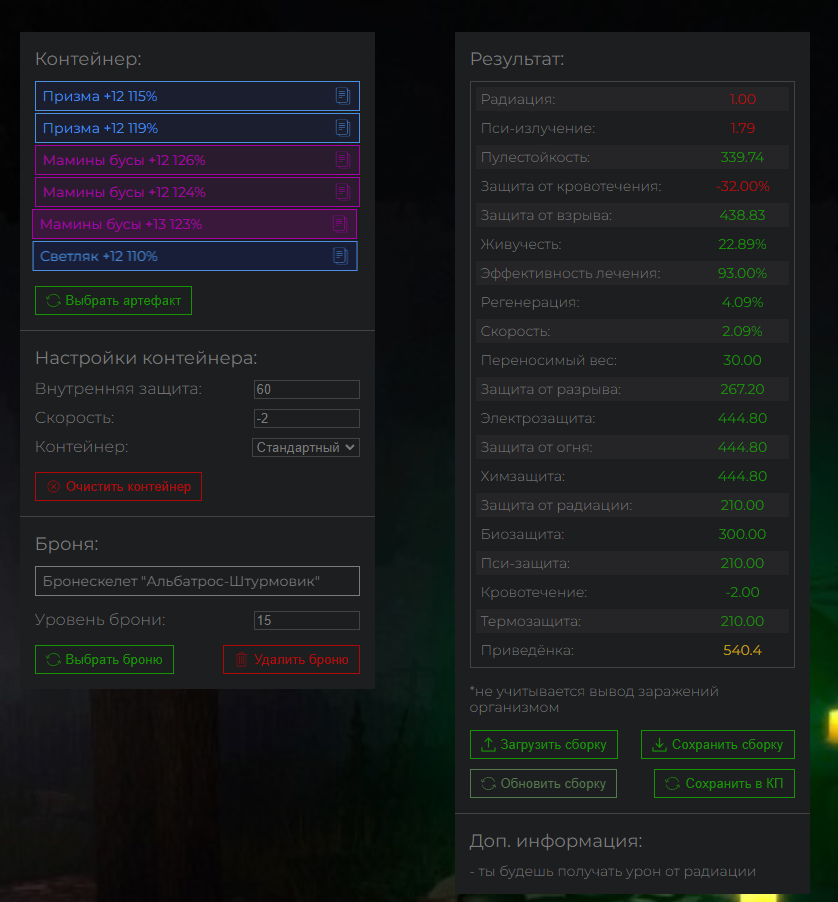This screenshot has height=902, width=838.
Task: Select the Призма +12 119% artifact
Action: click(197, 128)
